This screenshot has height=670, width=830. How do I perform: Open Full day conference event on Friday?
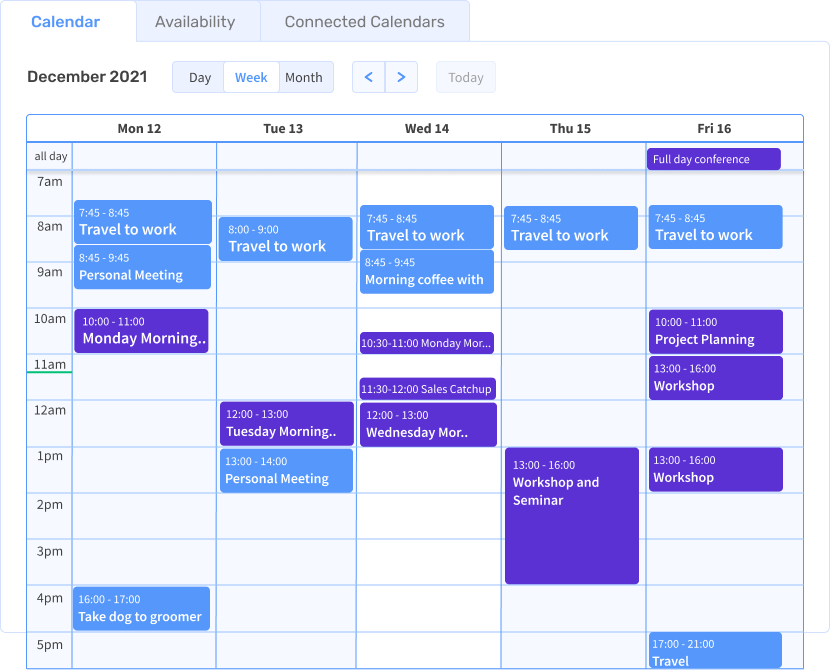coord(714,159)
